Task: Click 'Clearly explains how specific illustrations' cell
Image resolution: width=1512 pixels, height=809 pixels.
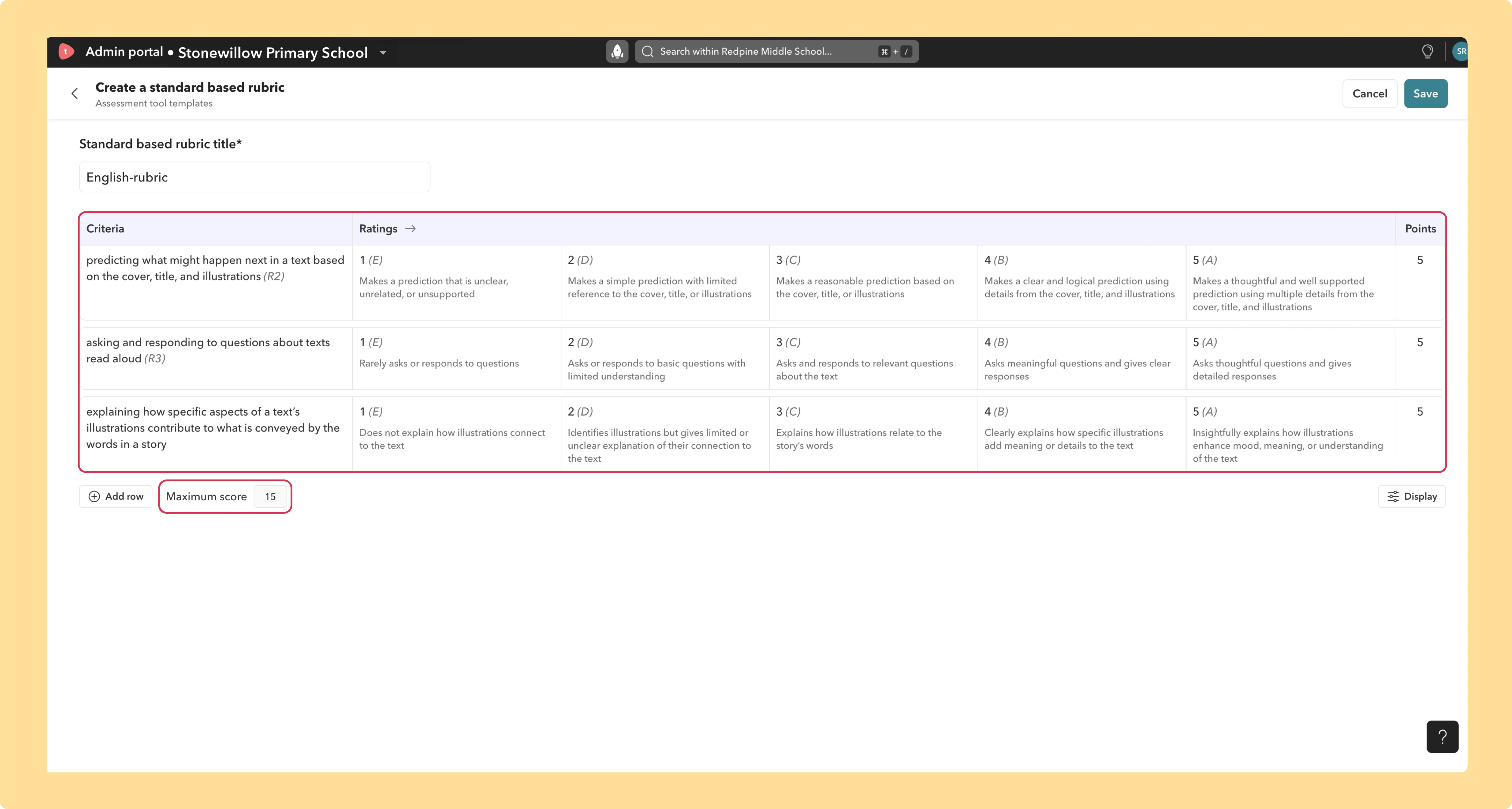Action: point(1081,434)
